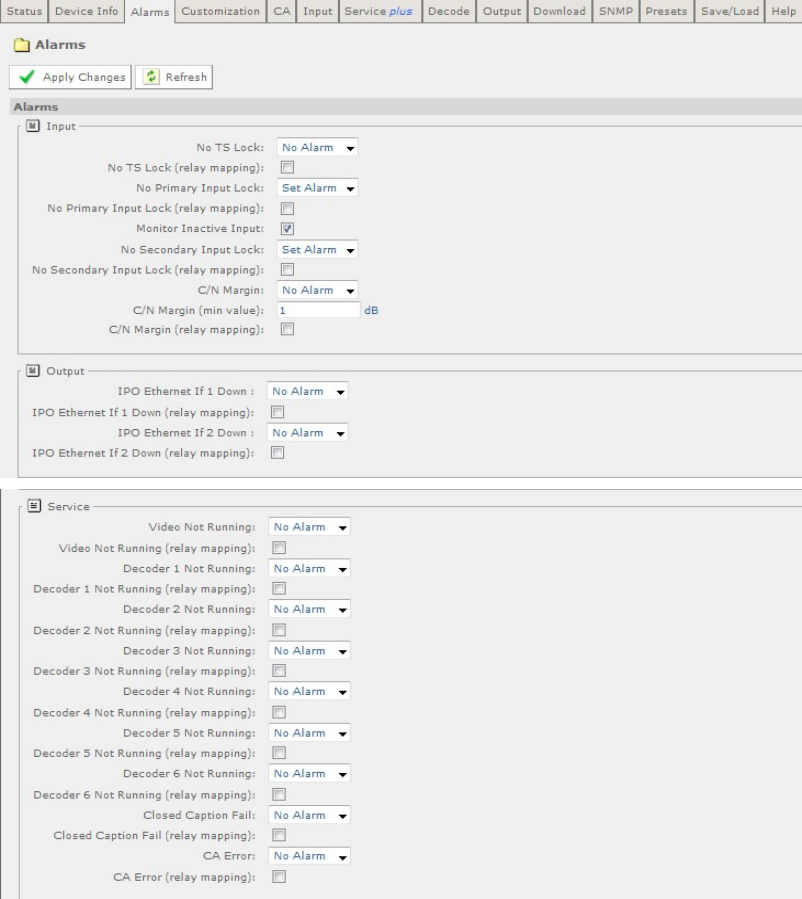Open the Device Info tab
This screenshot has height=899, width=802.
(x=87, y=11)
